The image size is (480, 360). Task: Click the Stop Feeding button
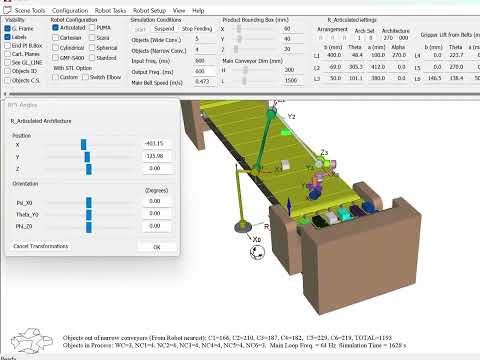click(x=197, y=29)
